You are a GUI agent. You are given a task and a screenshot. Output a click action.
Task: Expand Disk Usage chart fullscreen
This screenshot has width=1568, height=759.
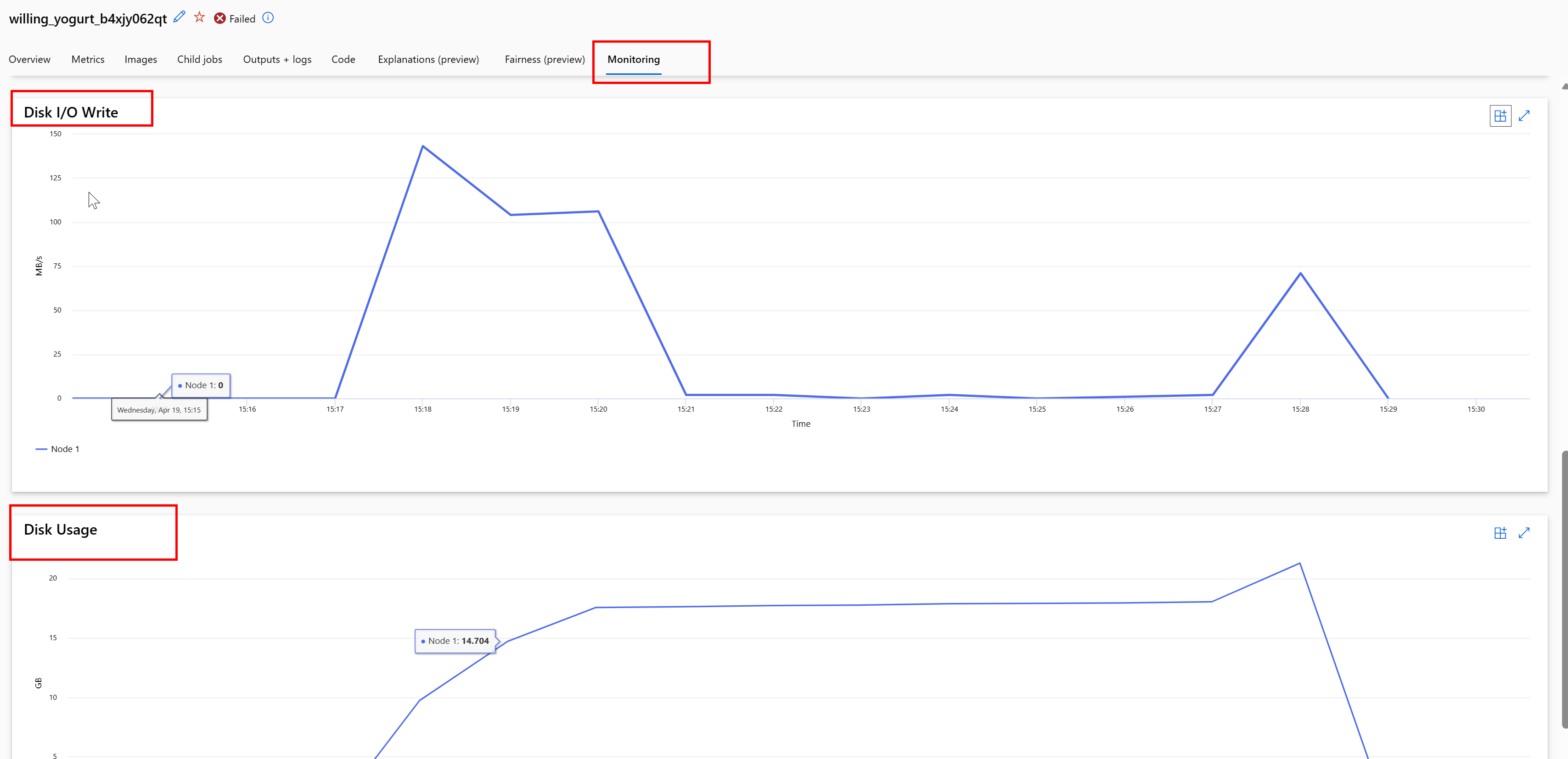click(x=1524, y=533)
